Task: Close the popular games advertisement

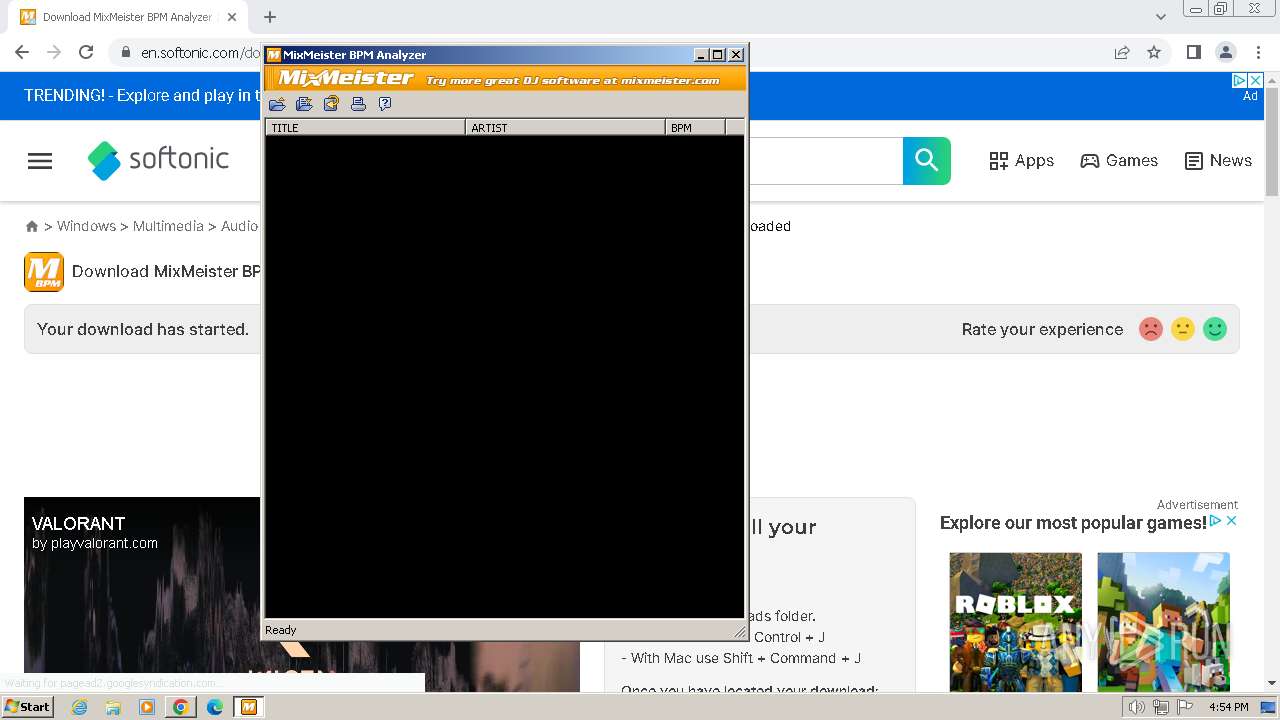Action: tap(1232, 521)
